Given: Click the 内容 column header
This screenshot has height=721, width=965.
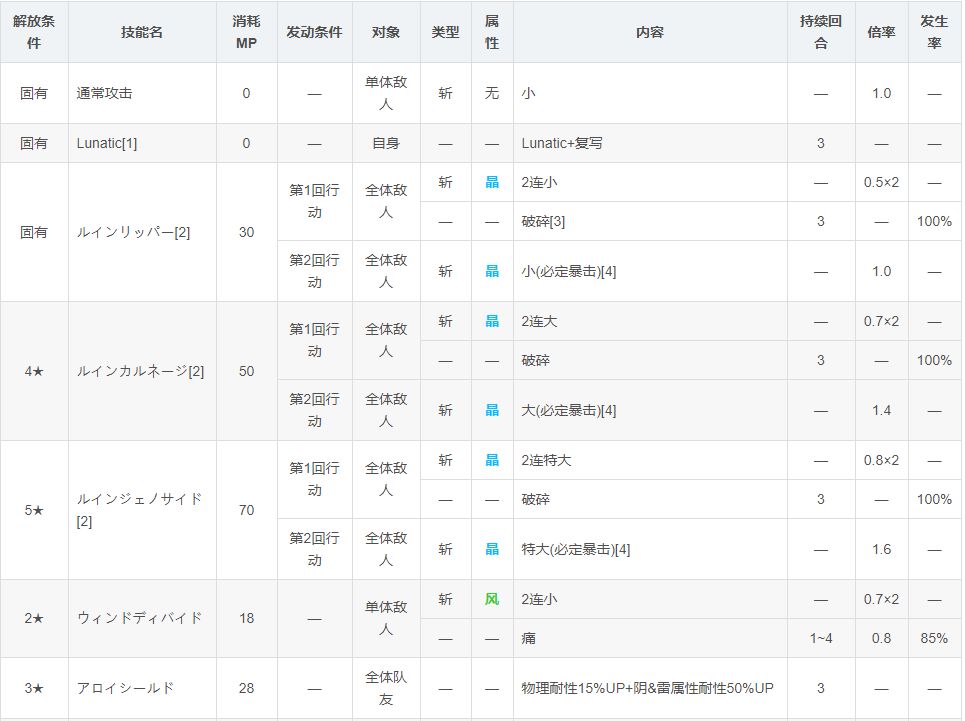Looking at the screenshot, I should 649,32.
